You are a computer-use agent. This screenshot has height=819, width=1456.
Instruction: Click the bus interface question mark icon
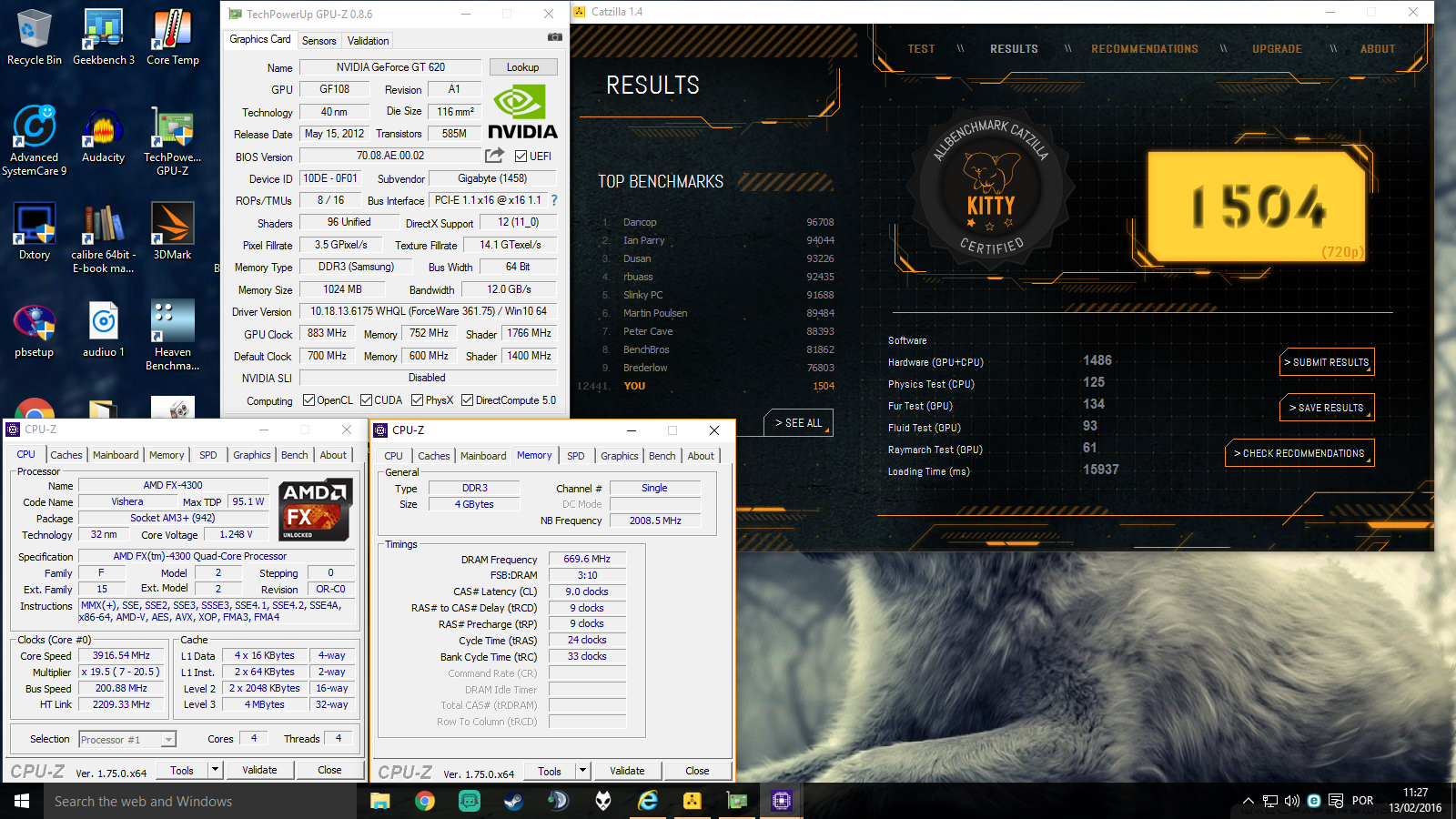pos(554,200)
